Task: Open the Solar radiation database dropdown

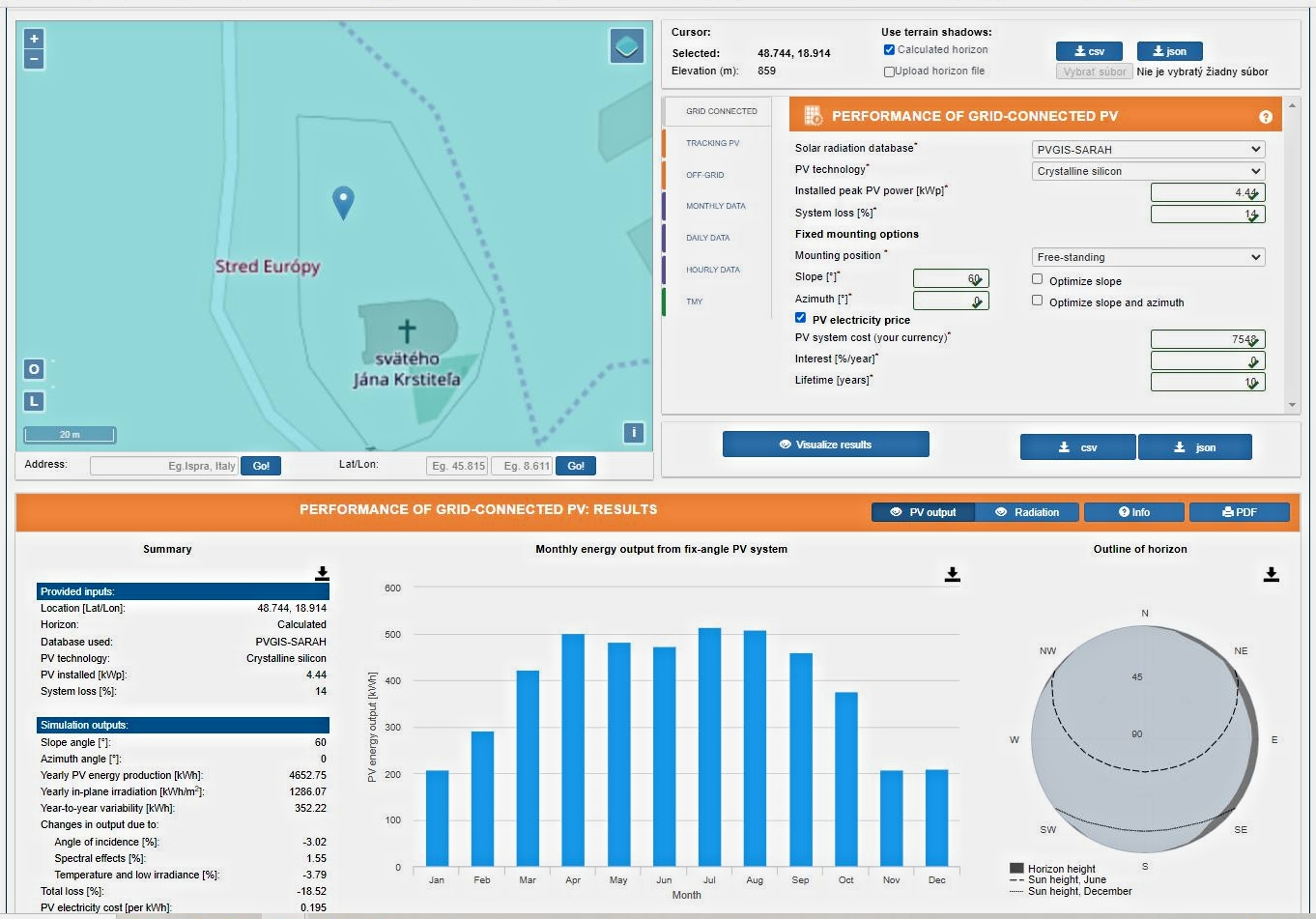Action: coord(1149,150)
